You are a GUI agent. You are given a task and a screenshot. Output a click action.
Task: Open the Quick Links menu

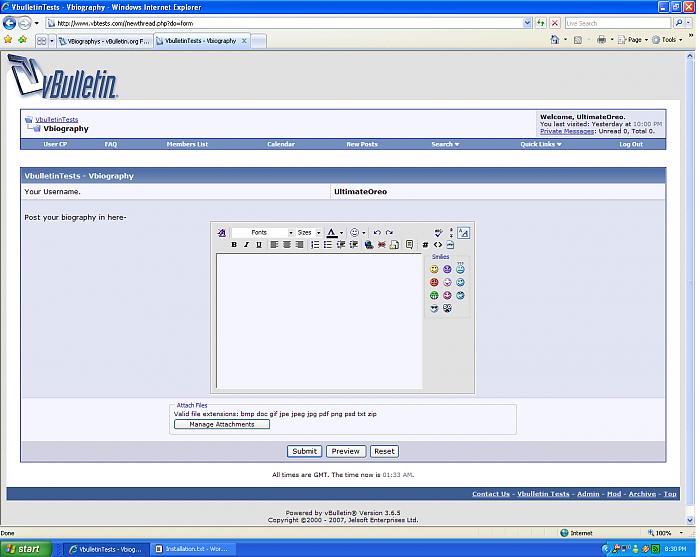point(541,144)
